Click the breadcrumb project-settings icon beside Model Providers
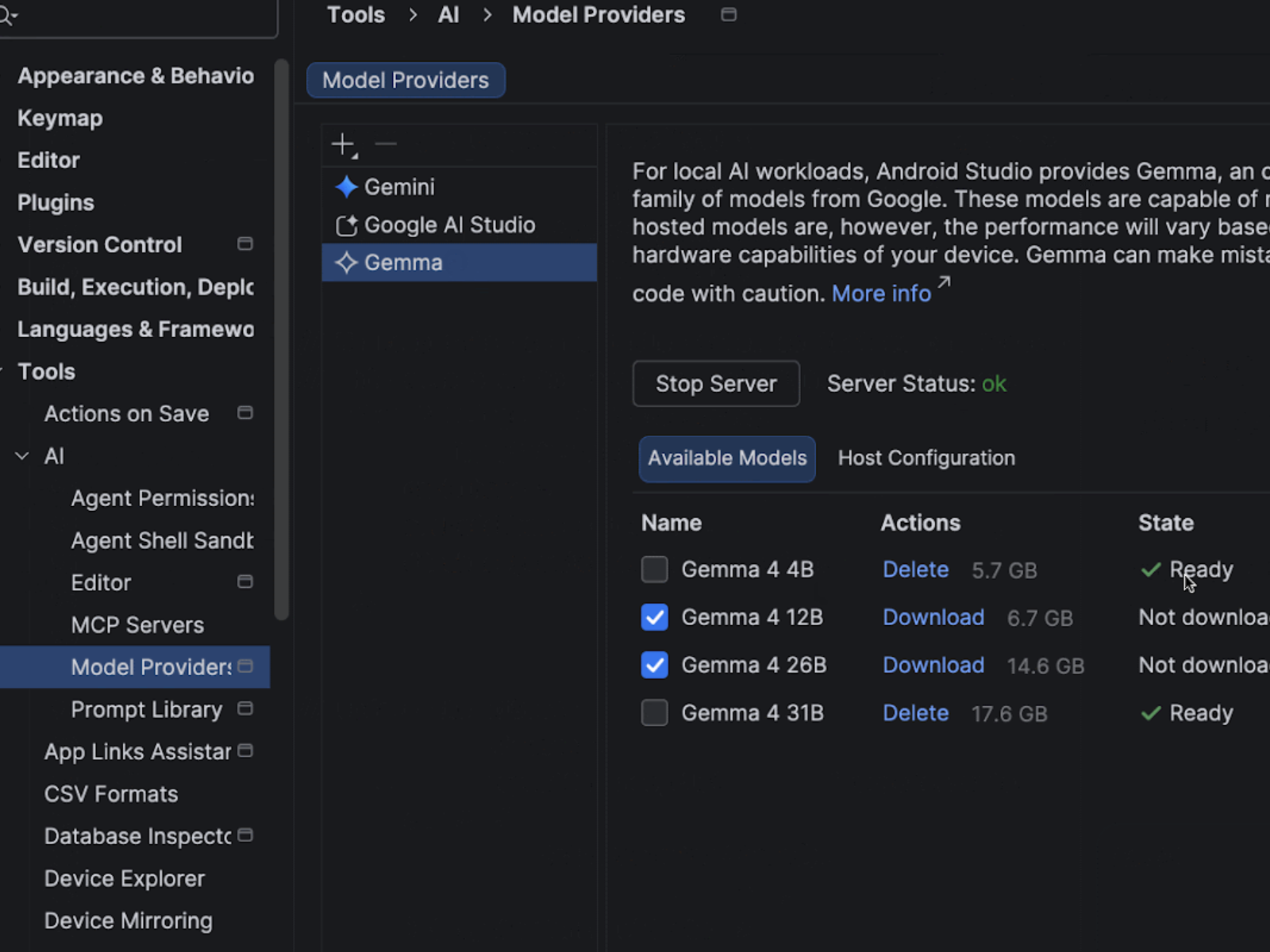 tap(729, 14)
